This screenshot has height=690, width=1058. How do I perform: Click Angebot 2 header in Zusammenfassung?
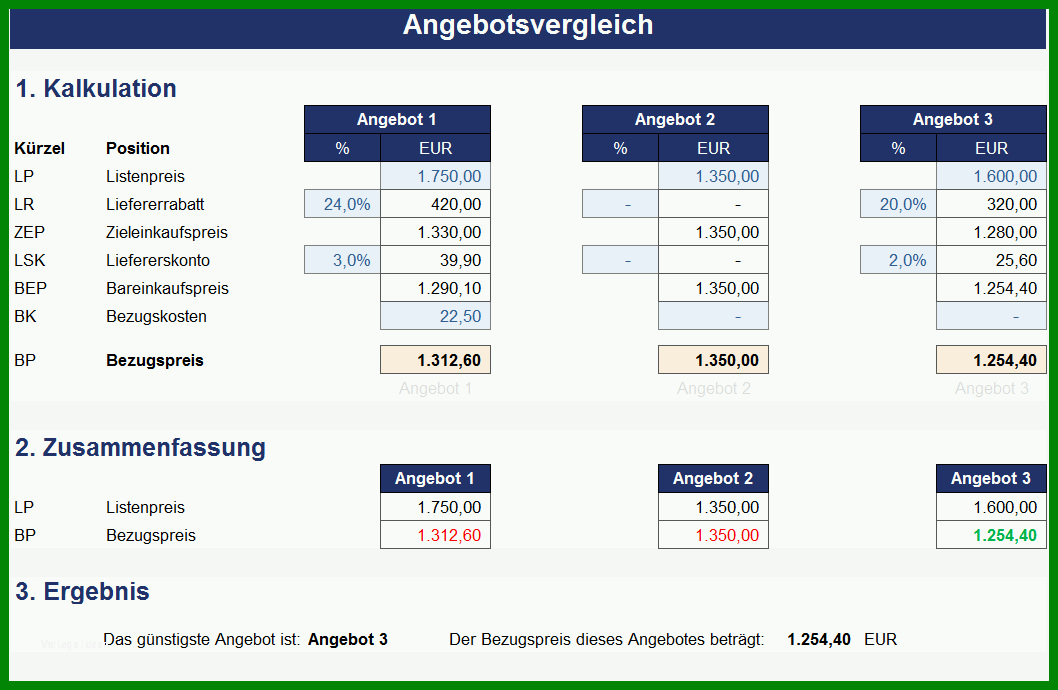[713, 478]
